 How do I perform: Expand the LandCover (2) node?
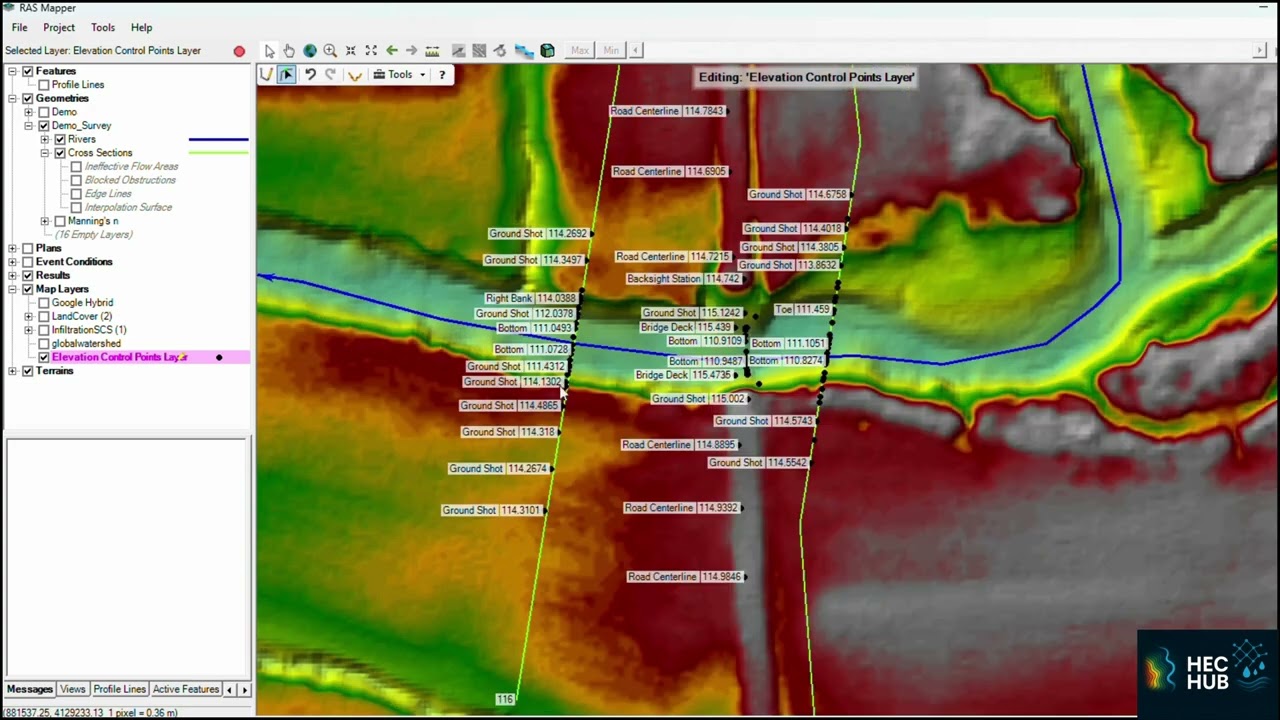(29, 317)
